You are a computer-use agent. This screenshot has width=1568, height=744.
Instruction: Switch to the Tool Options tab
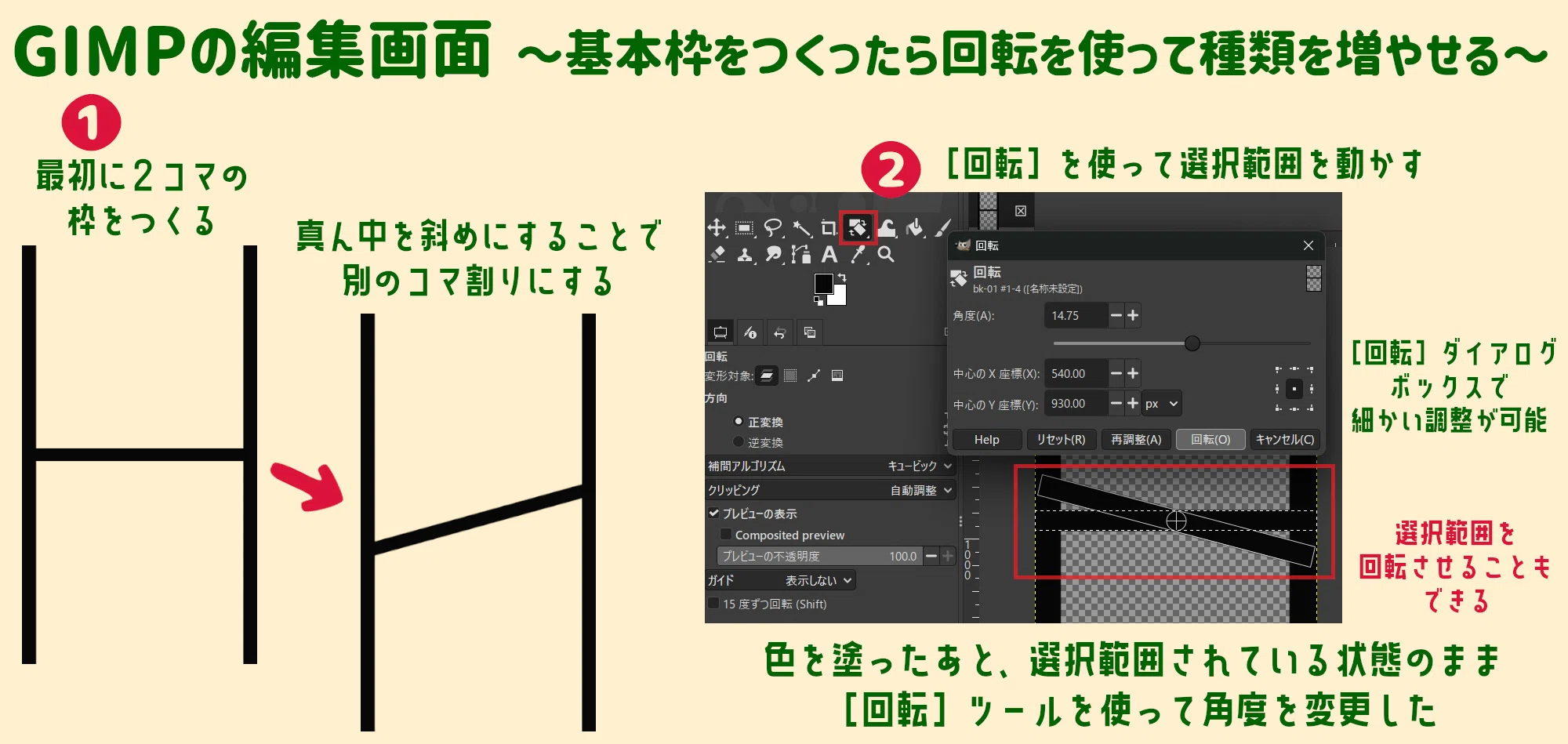(x=720, y=332)
